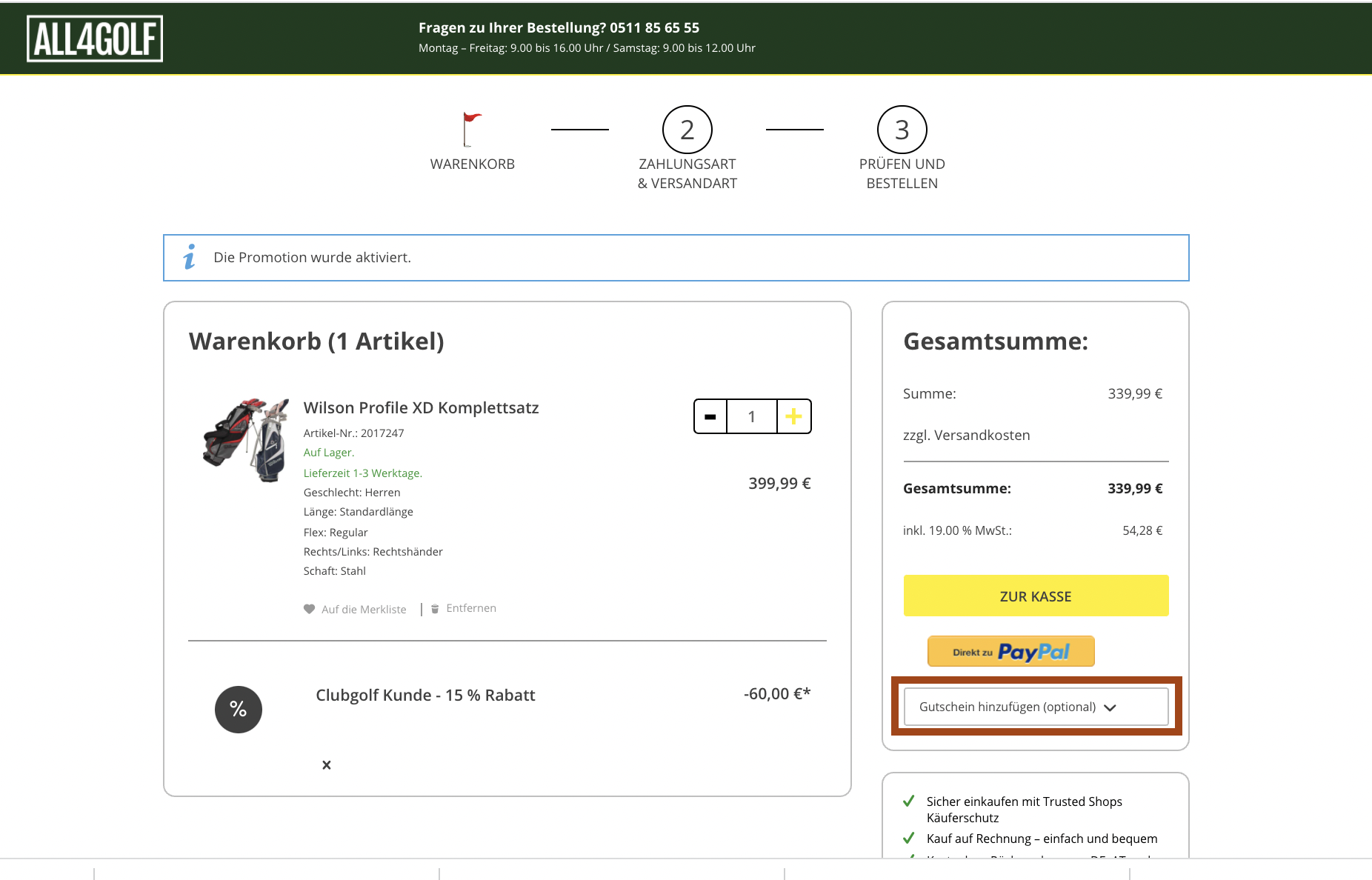Click the quantity input field showing 1
1372x880 pixels.
click(x=752, y=416)
